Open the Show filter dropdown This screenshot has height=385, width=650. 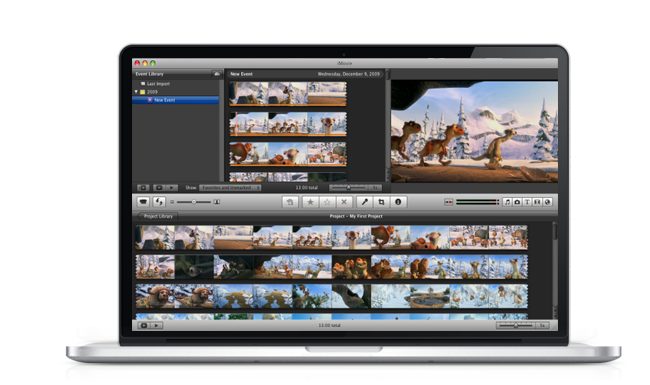coord(230,188)
